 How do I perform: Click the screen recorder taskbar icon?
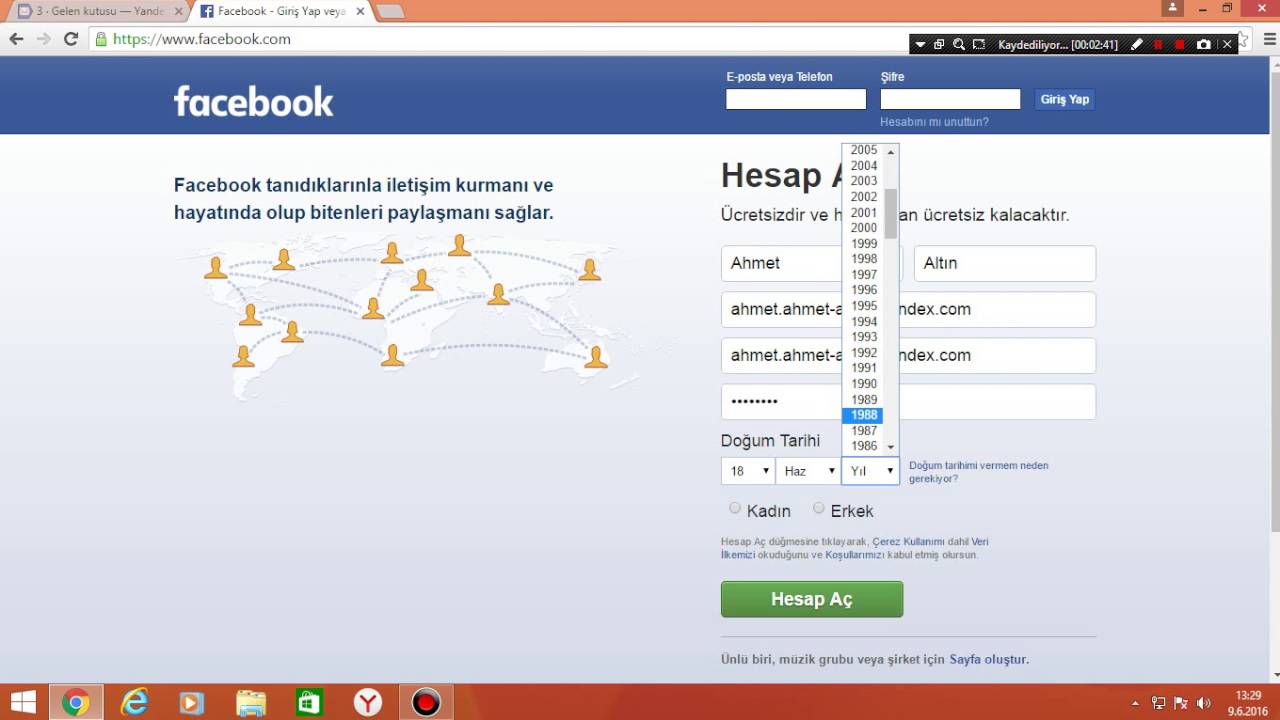point(426,703)
